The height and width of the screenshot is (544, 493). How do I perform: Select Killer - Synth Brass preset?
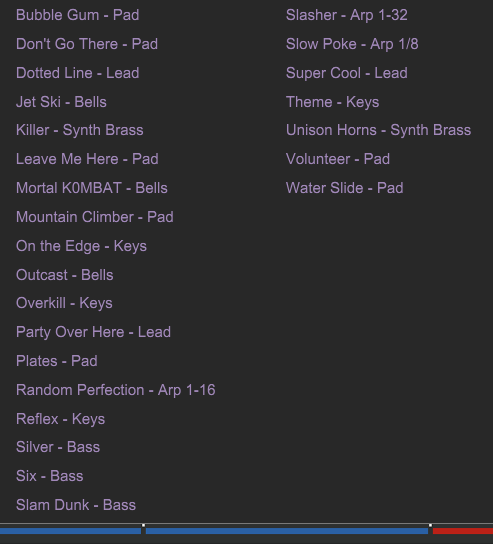pos(80,130)
